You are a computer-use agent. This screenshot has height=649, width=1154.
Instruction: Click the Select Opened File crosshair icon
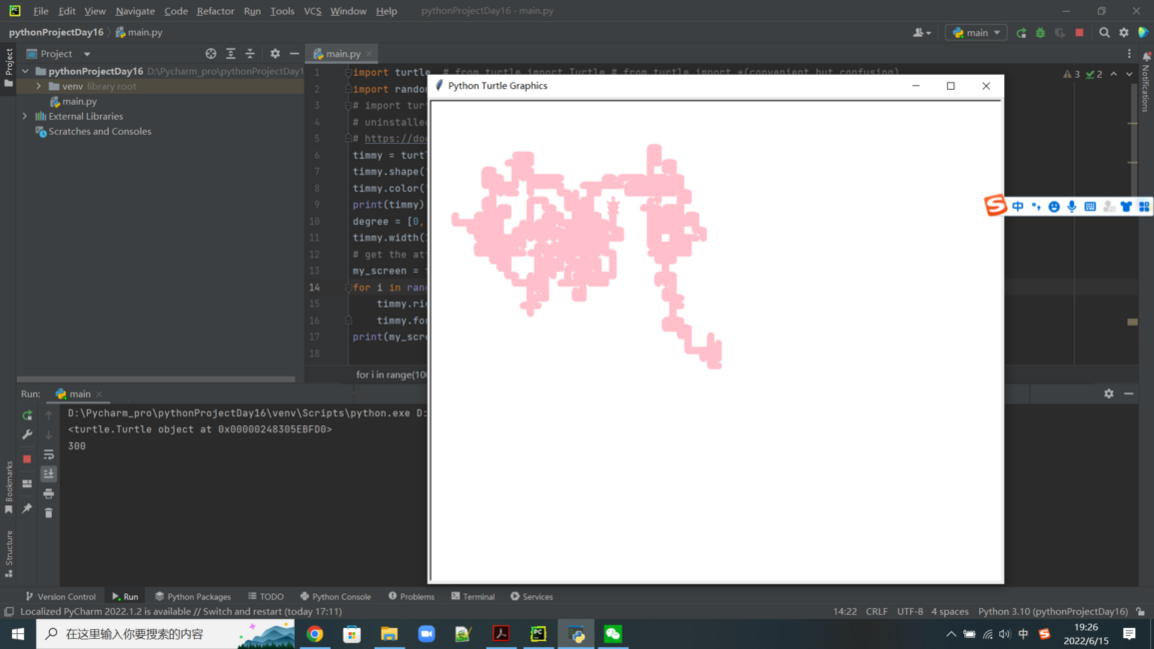[x=210, y=54]
